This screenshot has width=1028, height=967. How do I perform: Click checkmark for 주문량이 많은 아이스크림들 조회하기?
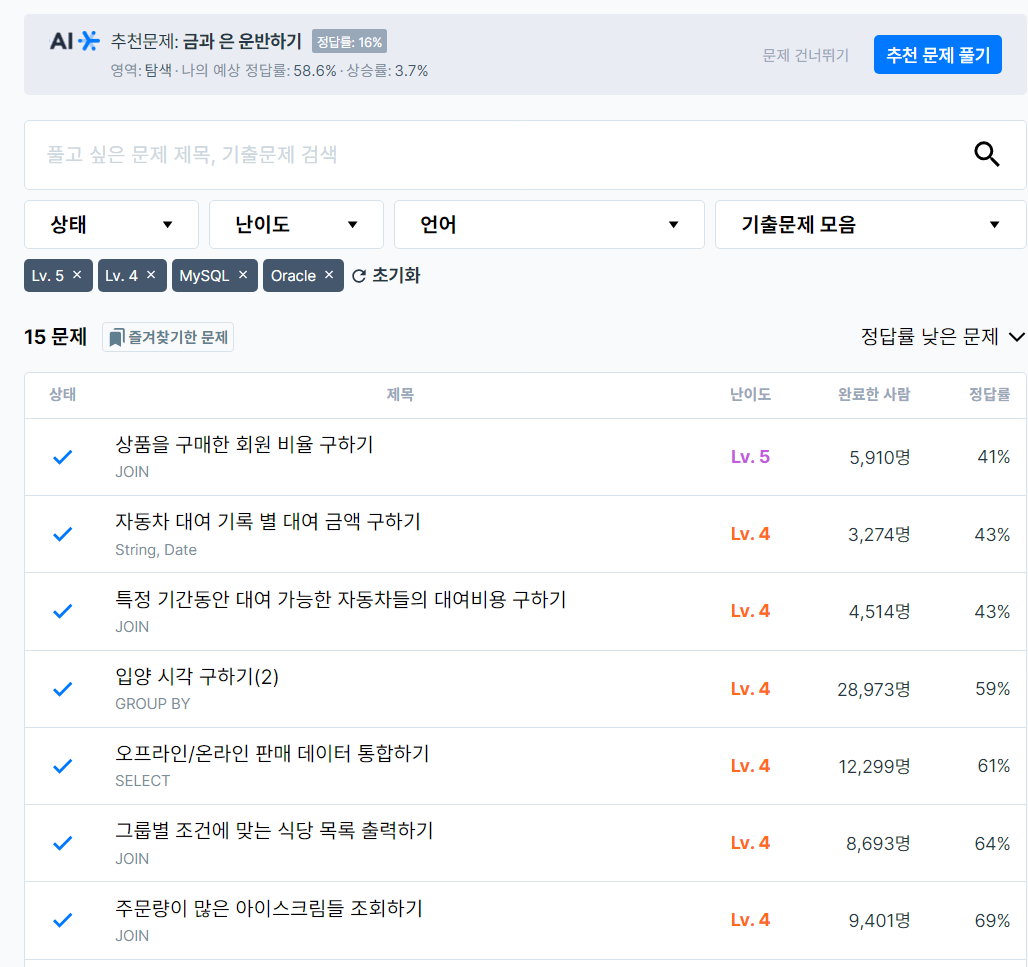(x=62, y=920)
